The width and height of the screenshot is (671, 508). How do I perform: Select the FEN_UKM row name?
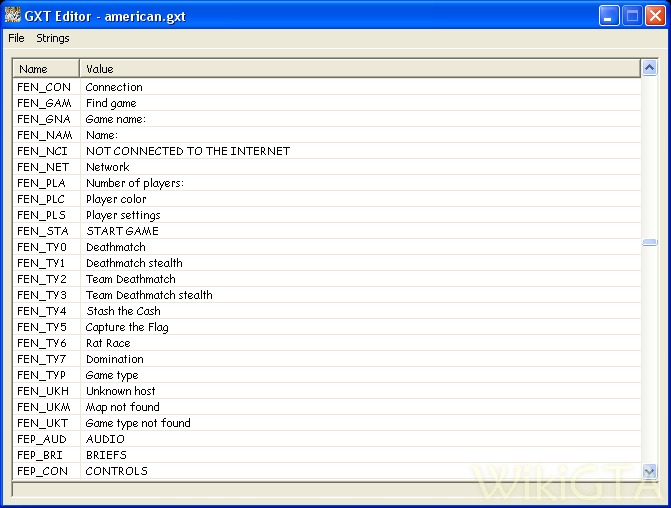click(44, 407)
